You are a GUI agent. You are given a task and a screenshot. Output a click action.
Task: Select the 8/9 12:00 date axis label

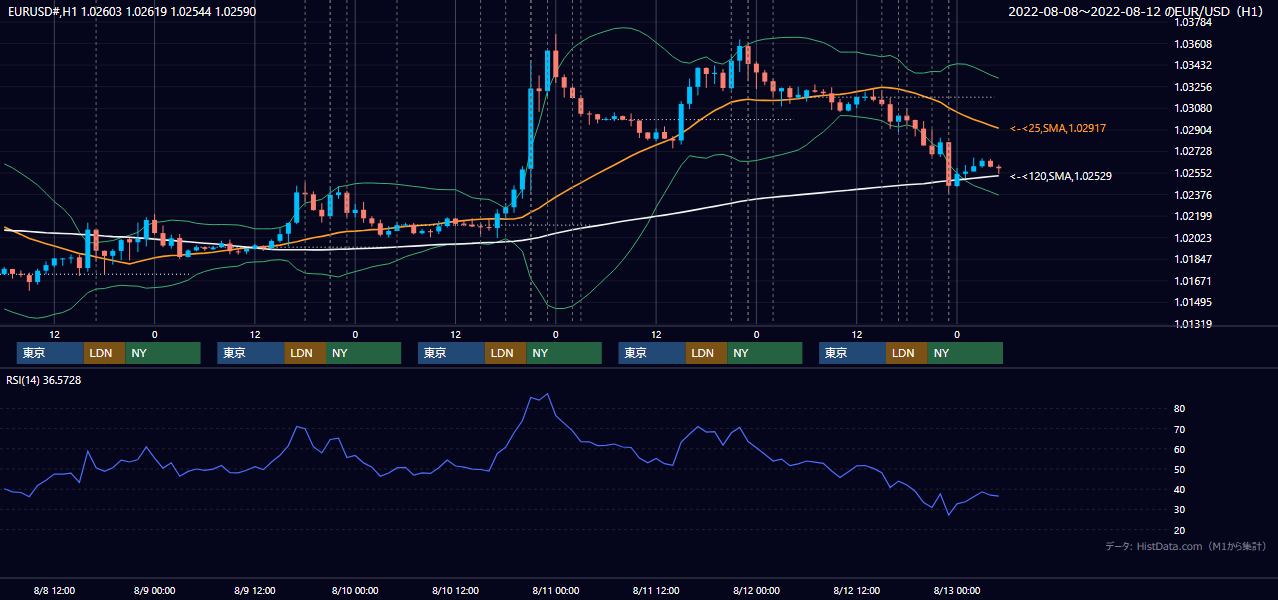click(x=254, y=590)
